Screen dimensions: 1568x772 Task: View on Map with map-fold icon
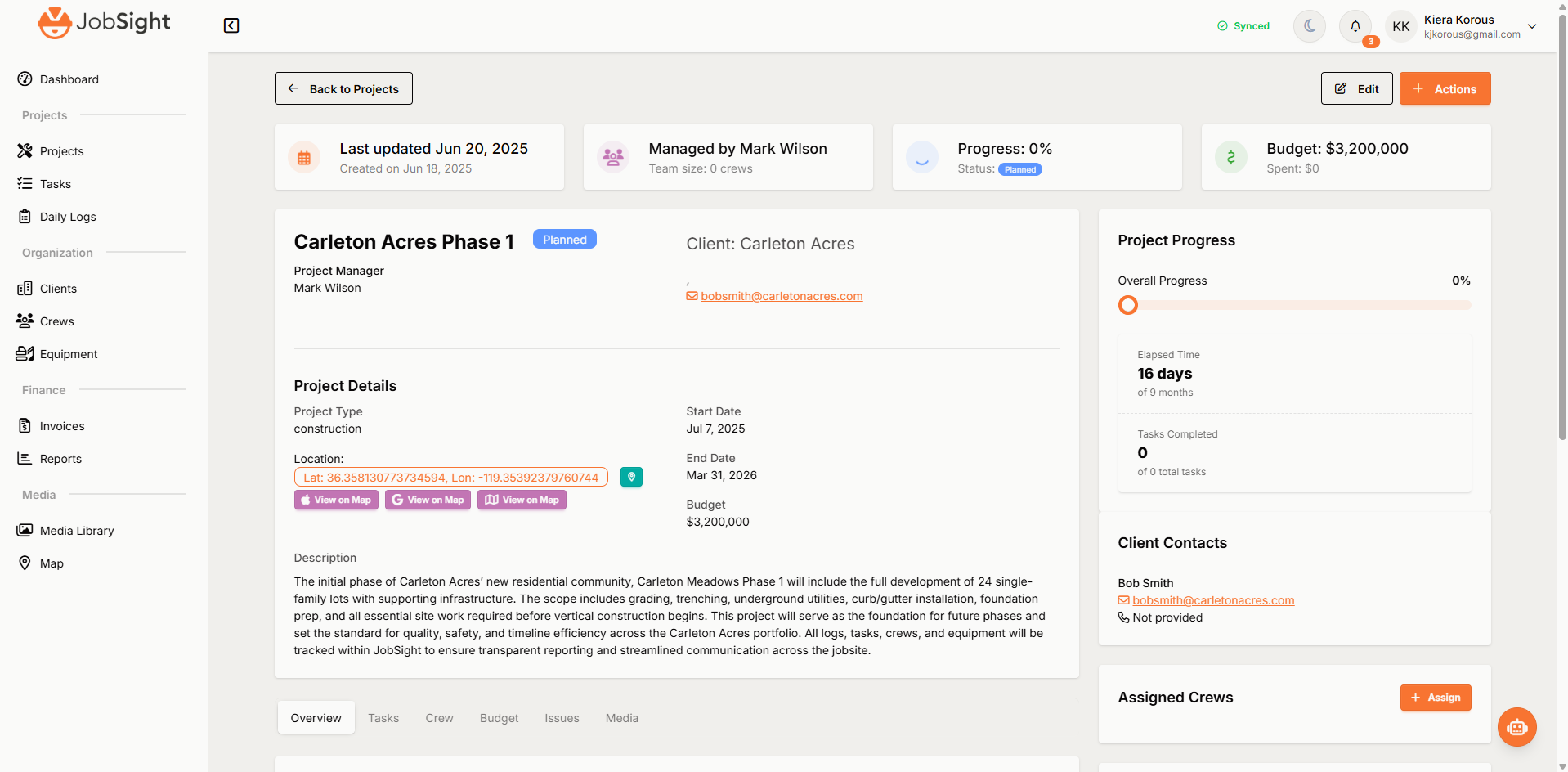click(522, 500)
